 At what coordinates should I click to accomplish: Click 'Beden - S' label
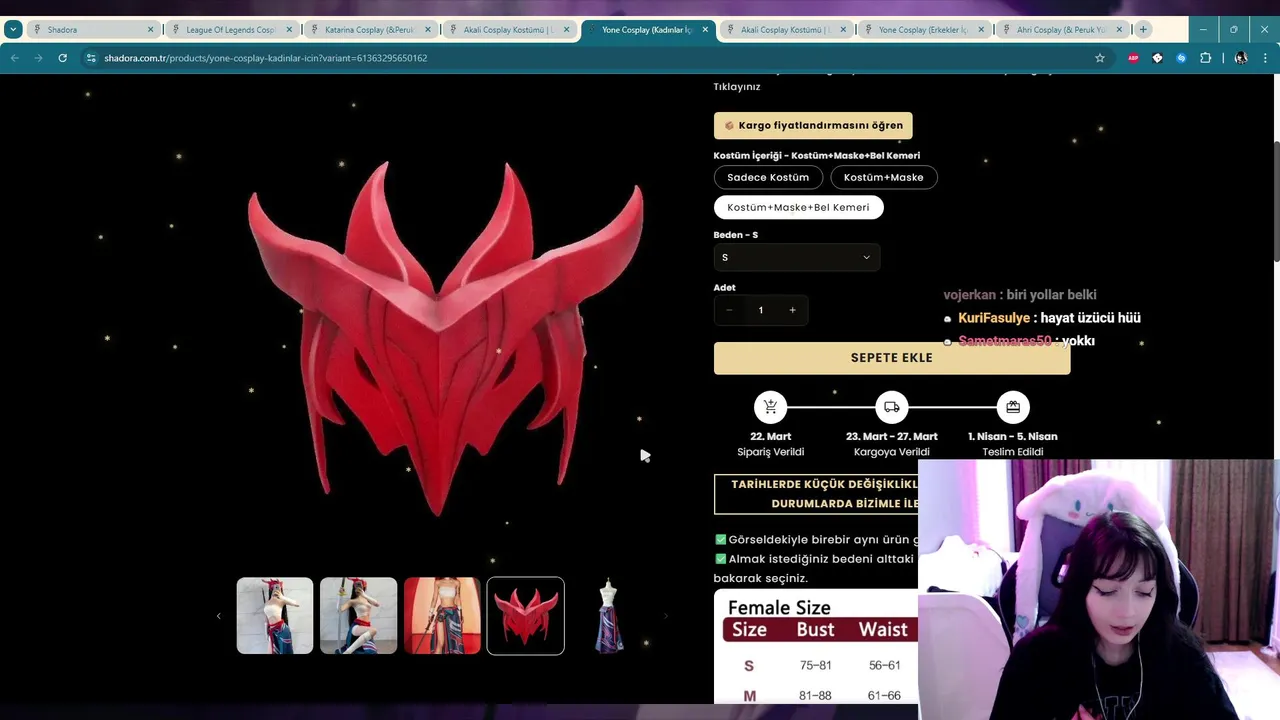tap(736, 235)
